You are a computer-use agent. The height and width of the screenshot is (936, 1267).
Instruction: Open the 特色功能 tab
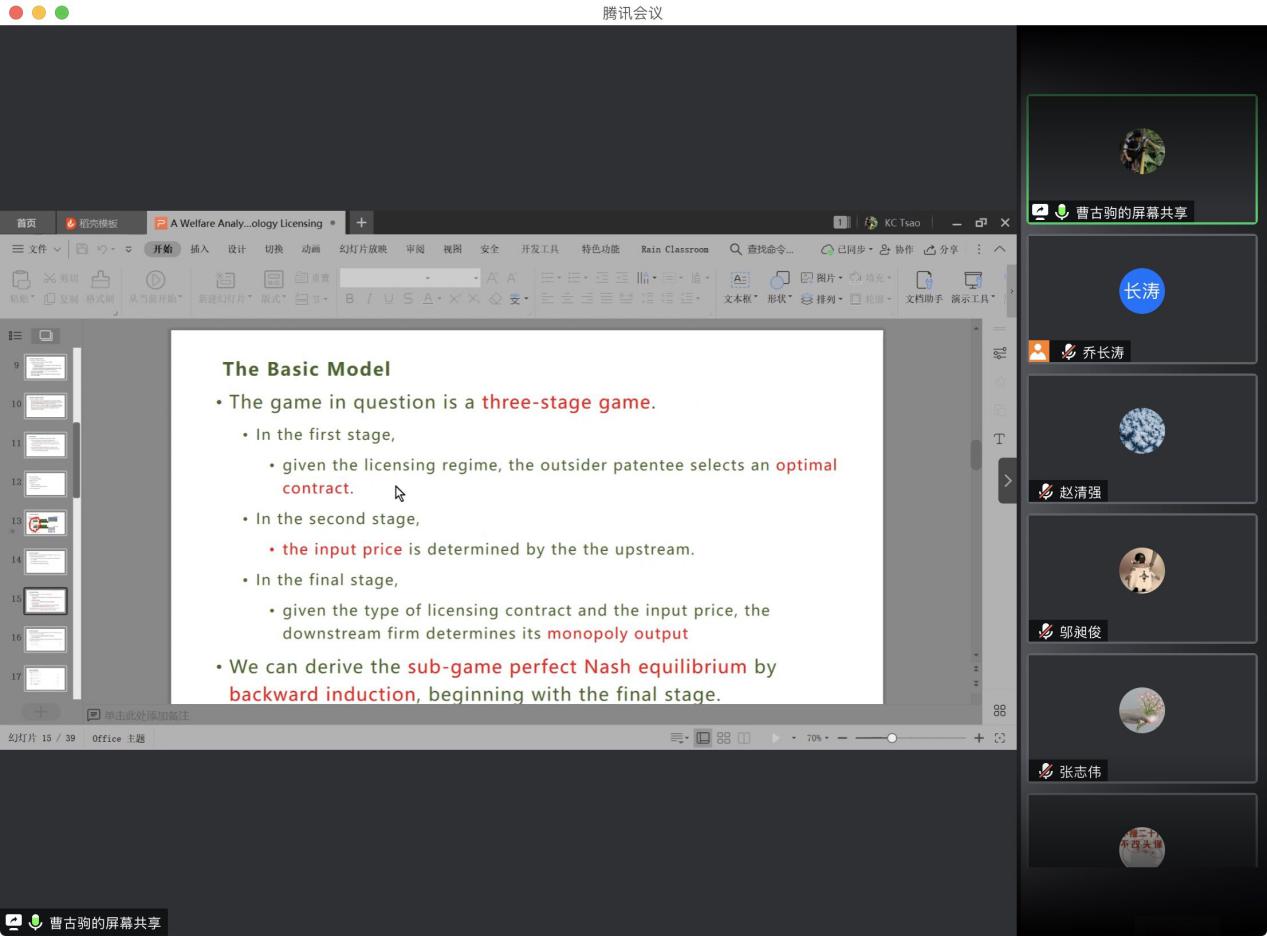tap(600, 249)
